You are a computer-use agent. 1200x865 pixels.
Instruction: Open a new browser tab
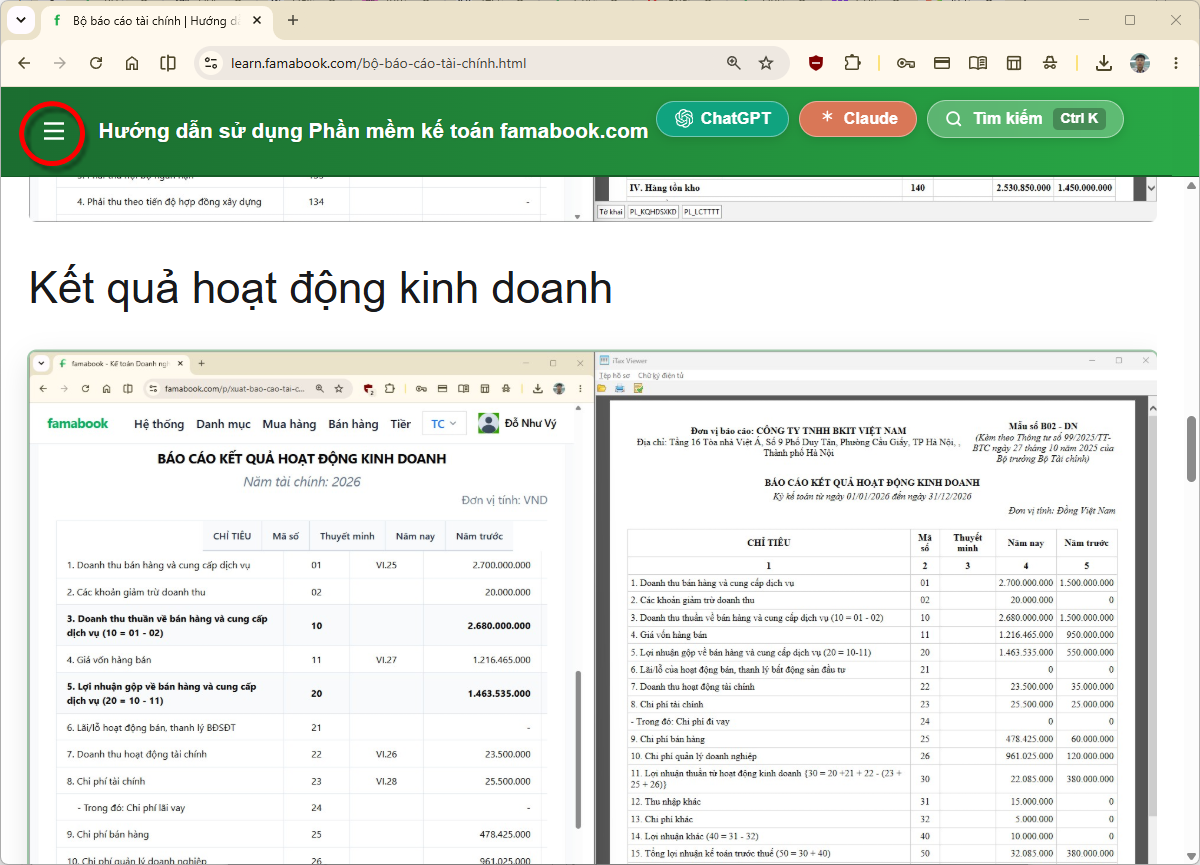[293, 20]
